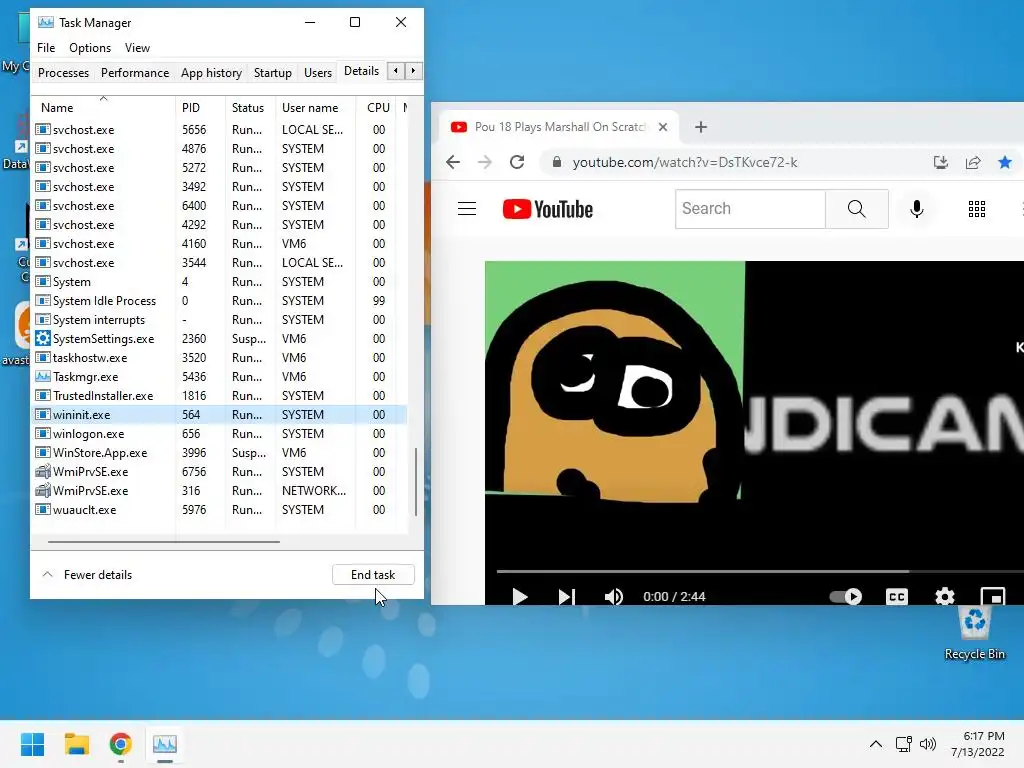Open the video player settings gear

point(944,596)
